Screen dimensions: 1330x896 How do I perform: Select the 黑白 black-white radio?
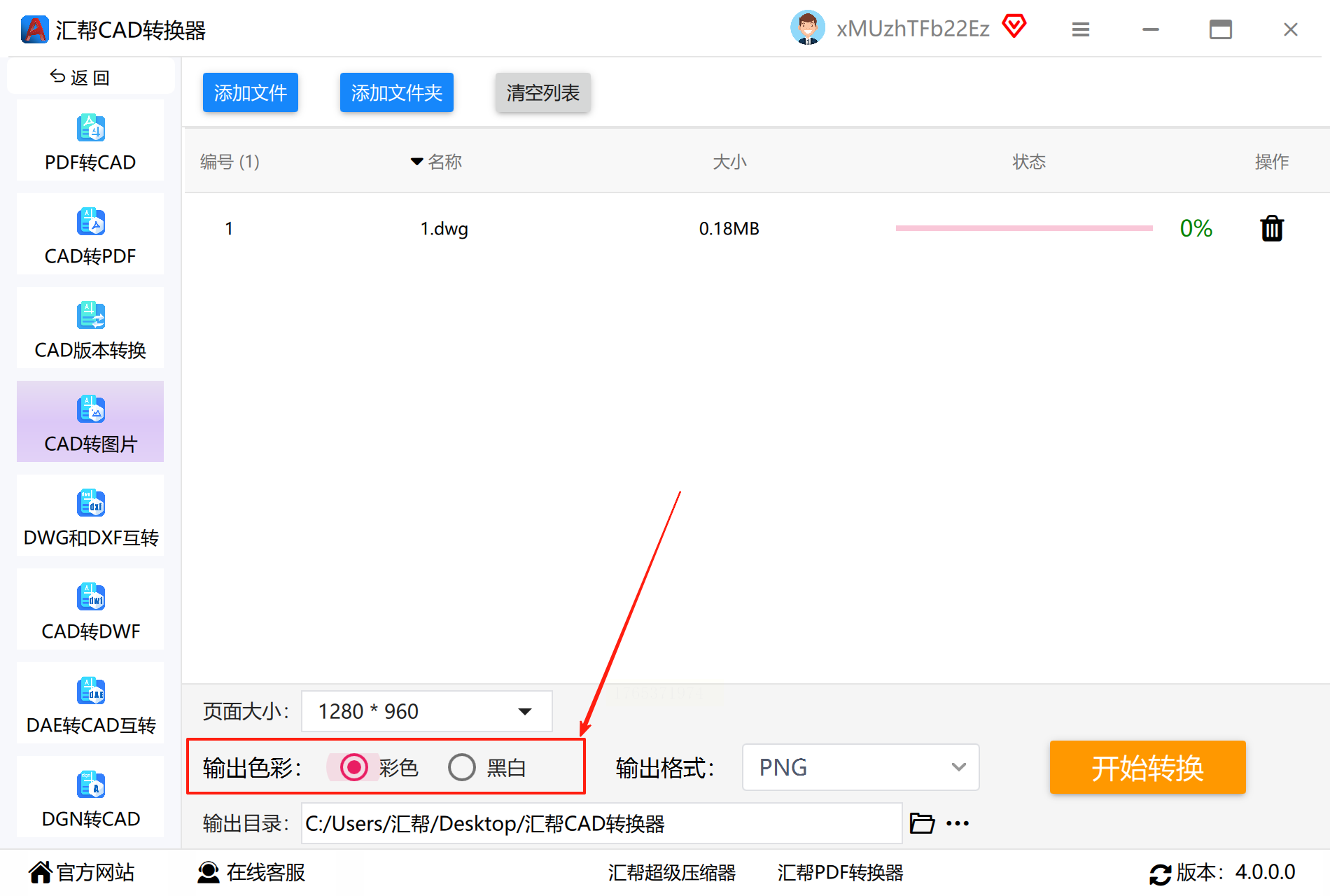point(462,767)
